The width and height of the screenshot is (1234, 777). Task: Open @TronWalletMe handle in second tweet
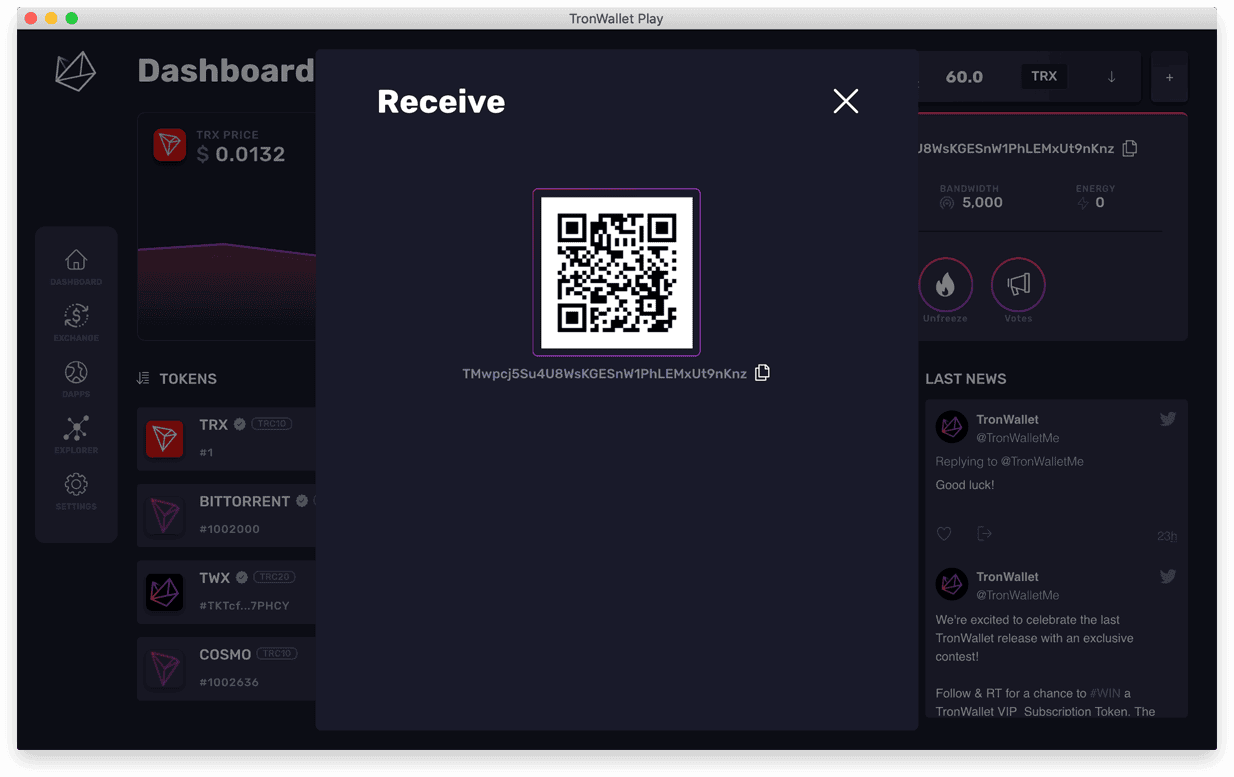[1017, 595]
